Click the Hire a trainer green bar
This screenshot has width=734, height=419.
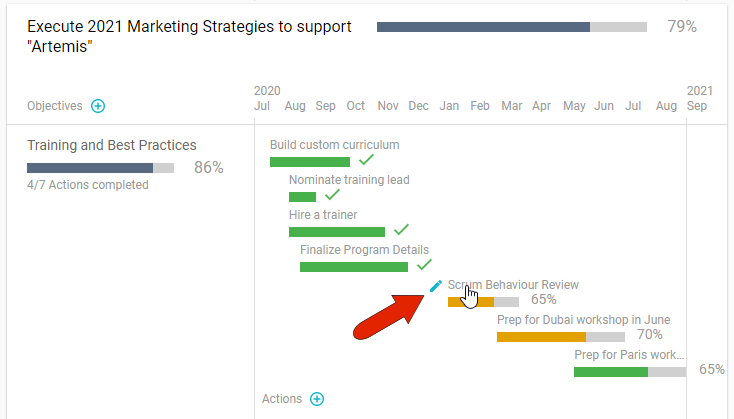click(337, 232)
